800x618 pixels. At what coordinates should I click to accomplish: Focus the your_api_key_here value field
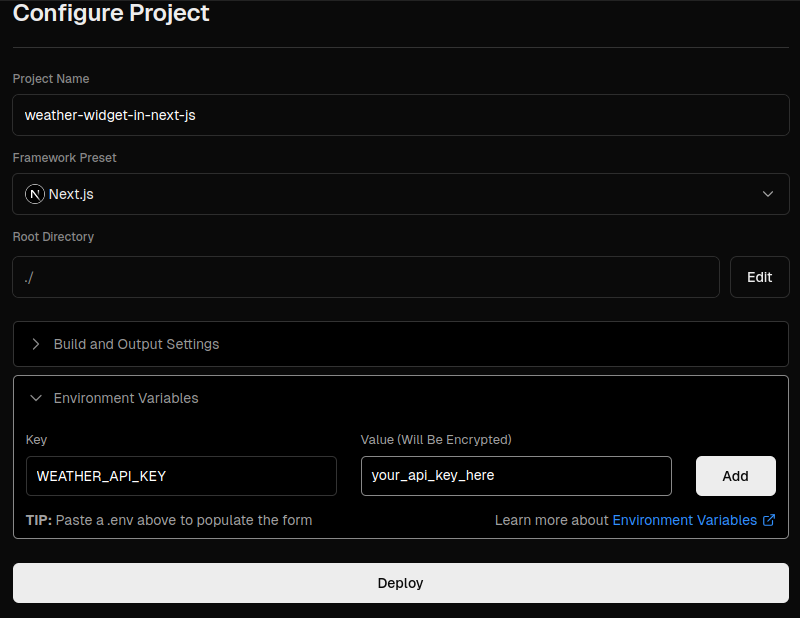tap(515, 476)
